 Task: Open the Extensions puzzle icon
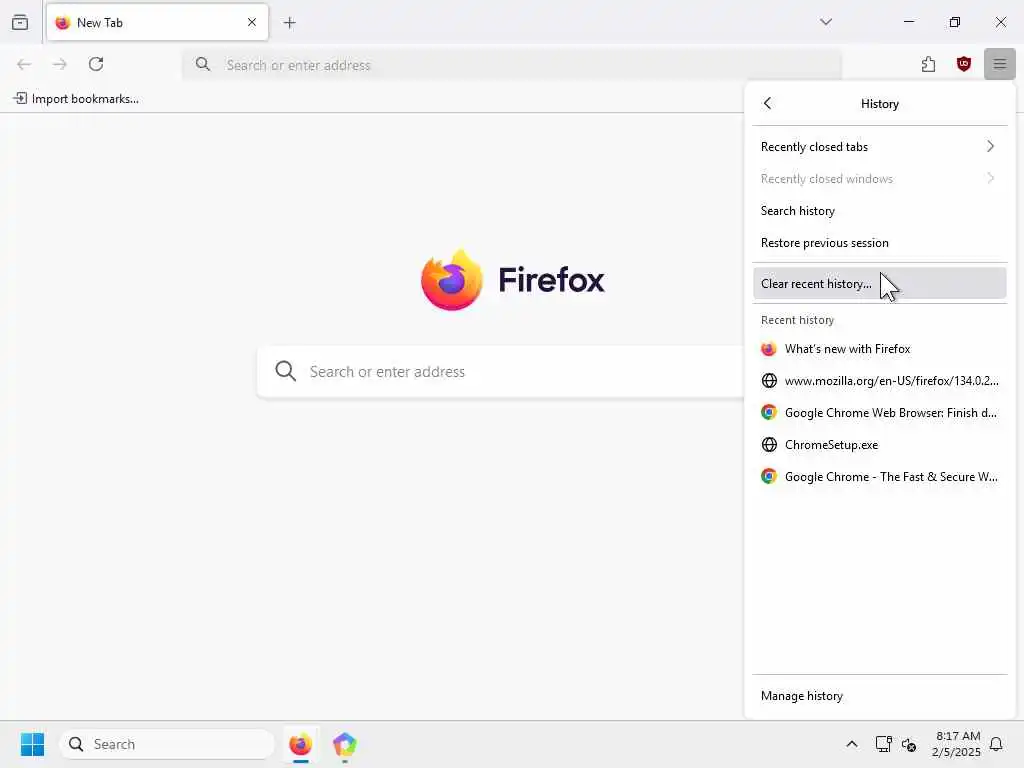[928, 64]
